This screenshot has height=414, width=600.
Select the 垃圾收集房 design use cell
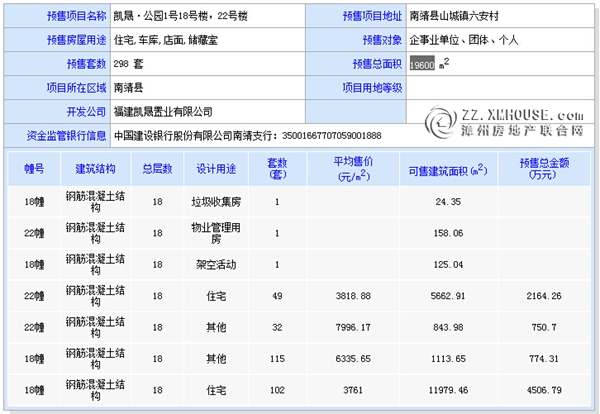coord(217,201)
